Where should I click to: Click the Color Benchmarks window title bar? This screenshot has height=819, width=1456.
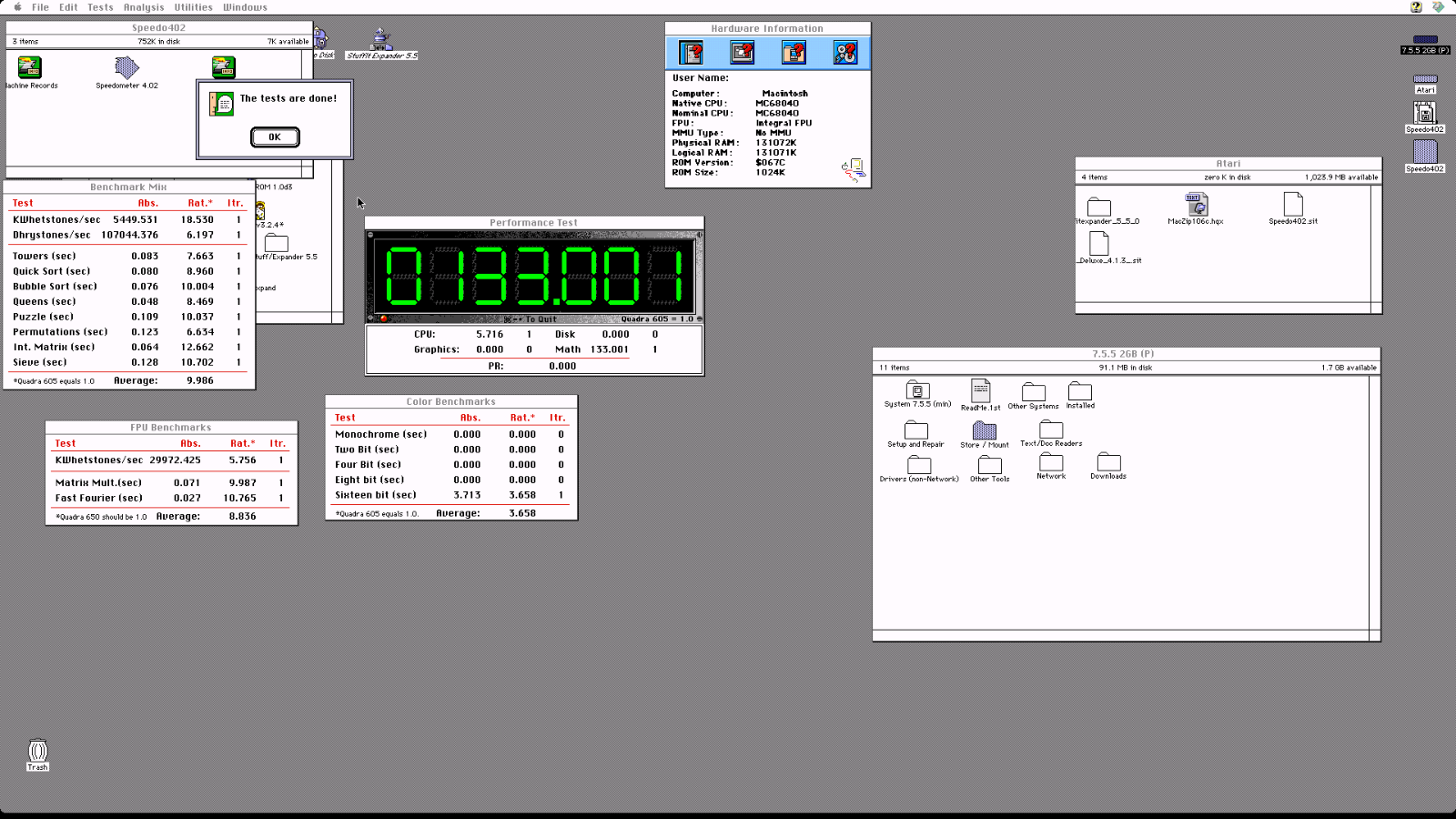(x=451, y=401)
